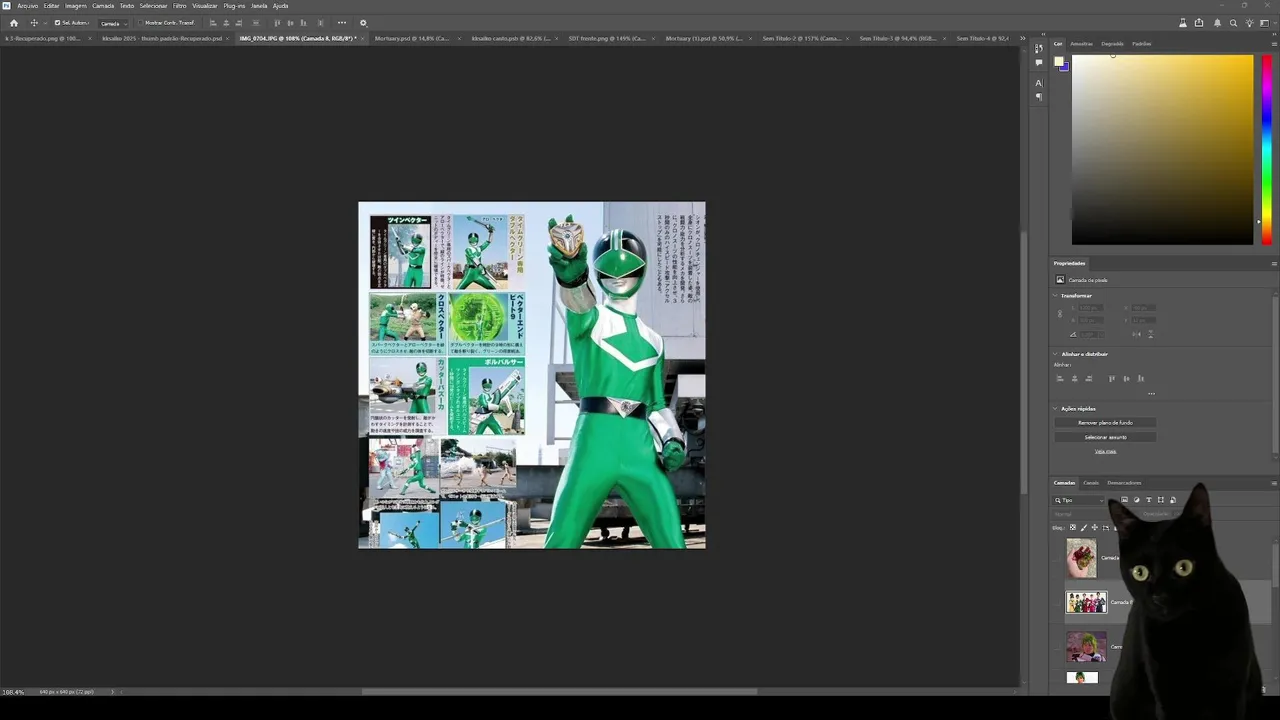Image resolution: width=1280 pixels, height=720 pixels.
Task: Toggle type layer filter icon in Camadas
Action: (x=1148, y=500)
